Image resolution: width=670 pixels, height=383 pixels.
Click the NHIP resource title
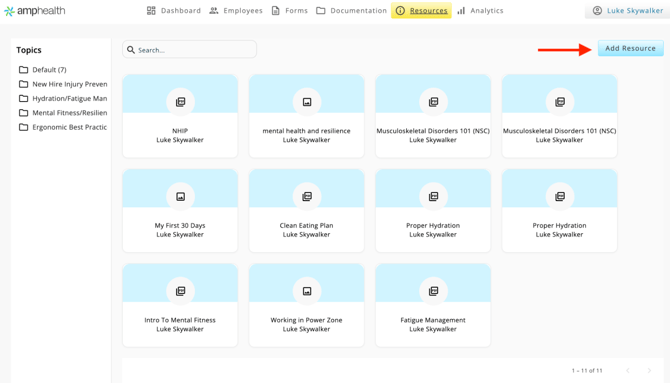(x=180, y=131)
